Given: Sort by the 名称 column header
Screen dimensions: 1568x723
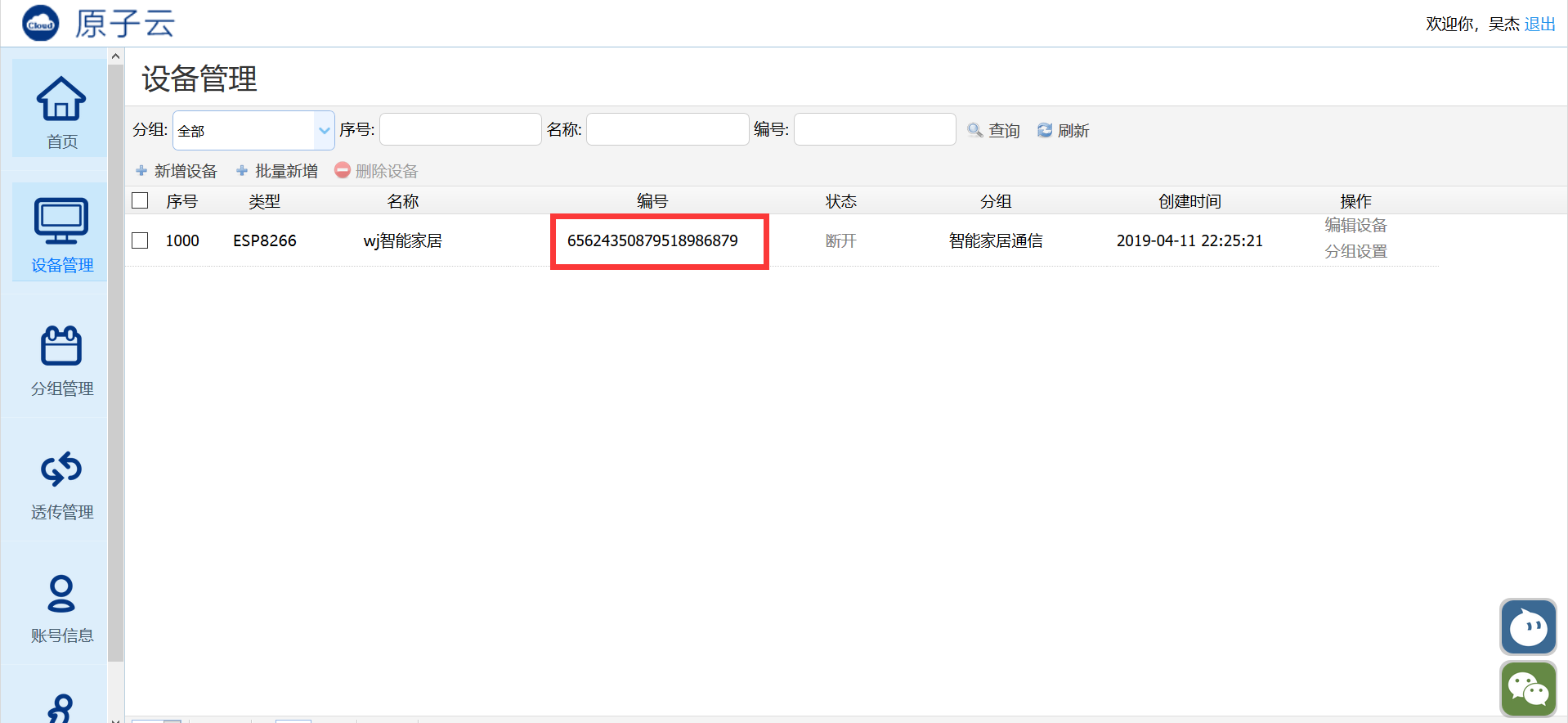Looking at the screenshot, I should 402,201.
